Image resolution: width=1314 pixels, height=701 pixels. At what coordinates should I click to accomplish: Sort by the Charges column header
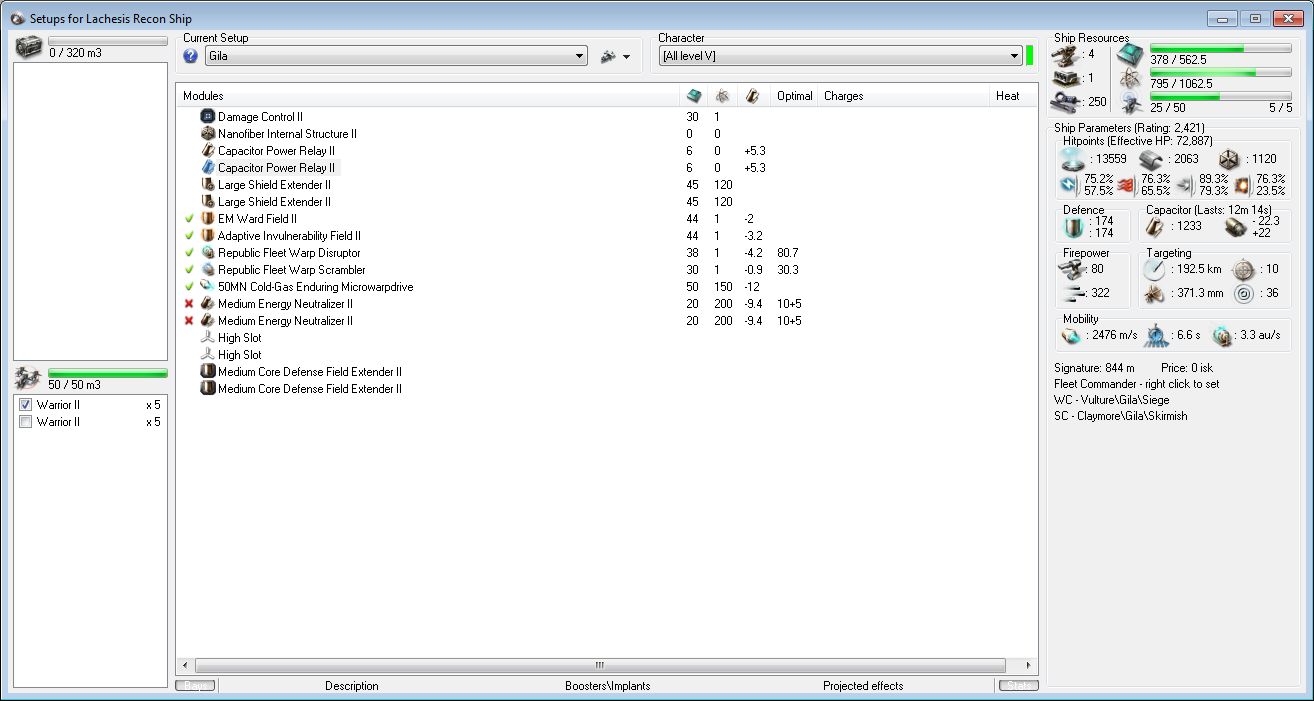(903, 96)
